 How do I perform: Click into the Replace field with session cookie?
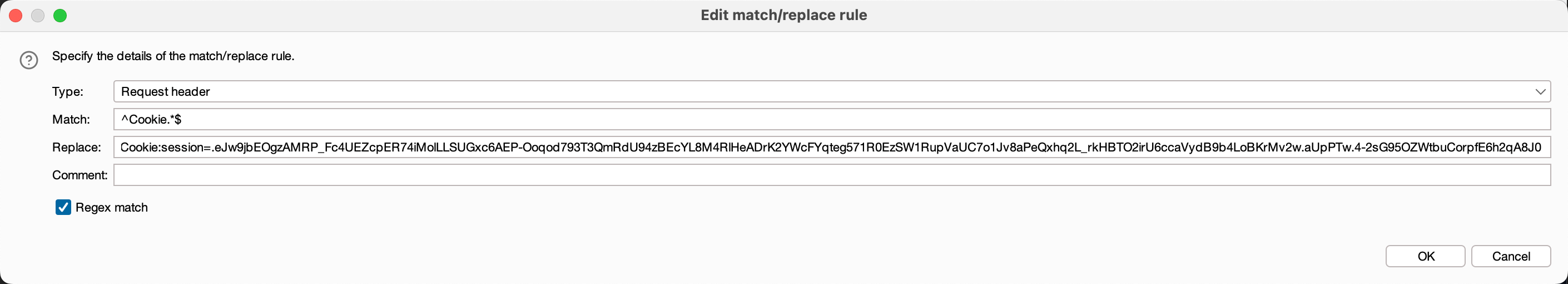pyautogui.click(x=831, y=148)
